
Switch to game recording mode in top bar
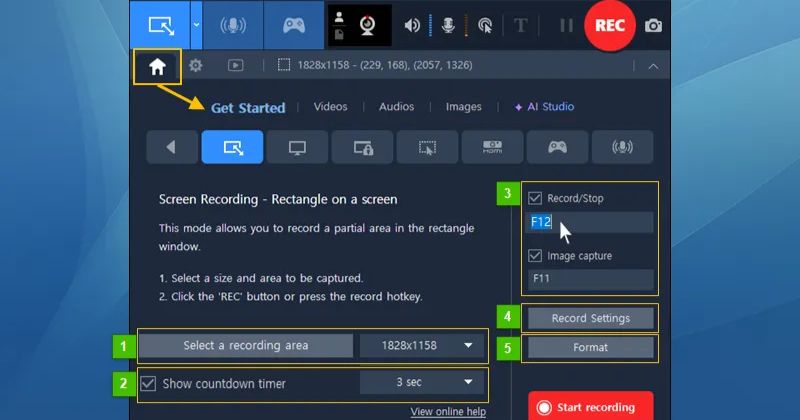[294, 25]
